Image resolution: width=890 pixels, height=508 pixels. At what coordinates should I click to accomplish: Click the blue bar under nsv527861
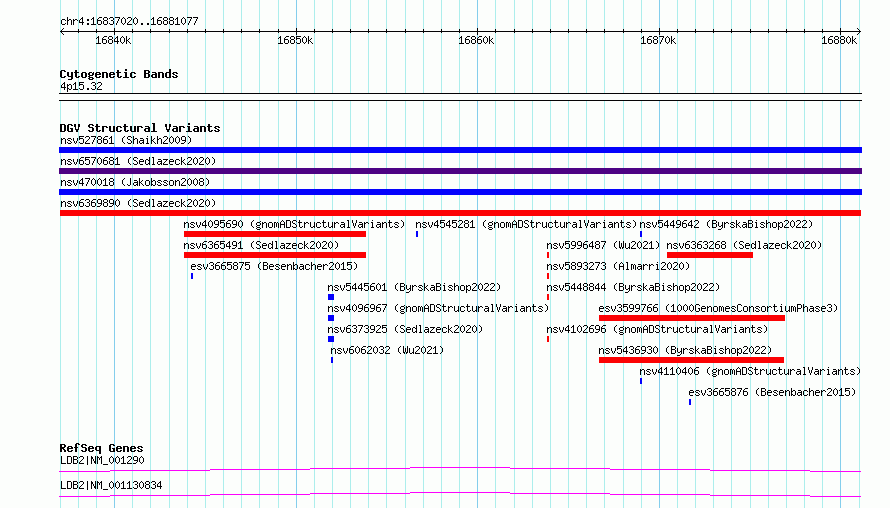pyautogui.click(x=460, y=150)
